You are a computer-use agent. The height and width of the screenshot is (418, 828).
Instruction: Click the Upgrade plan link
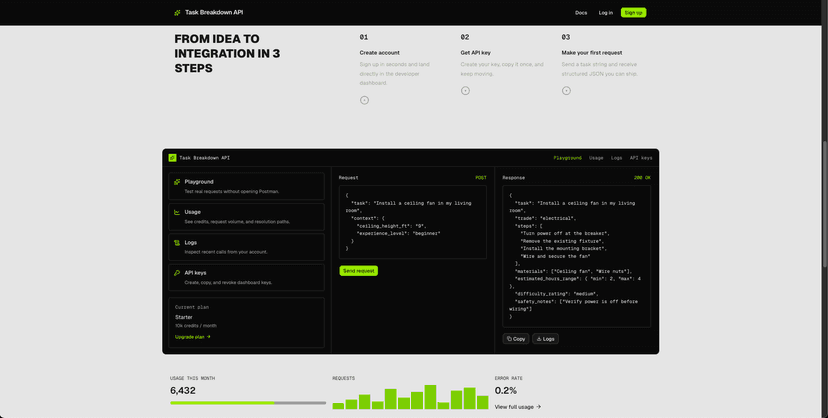(x=193, y=337)
